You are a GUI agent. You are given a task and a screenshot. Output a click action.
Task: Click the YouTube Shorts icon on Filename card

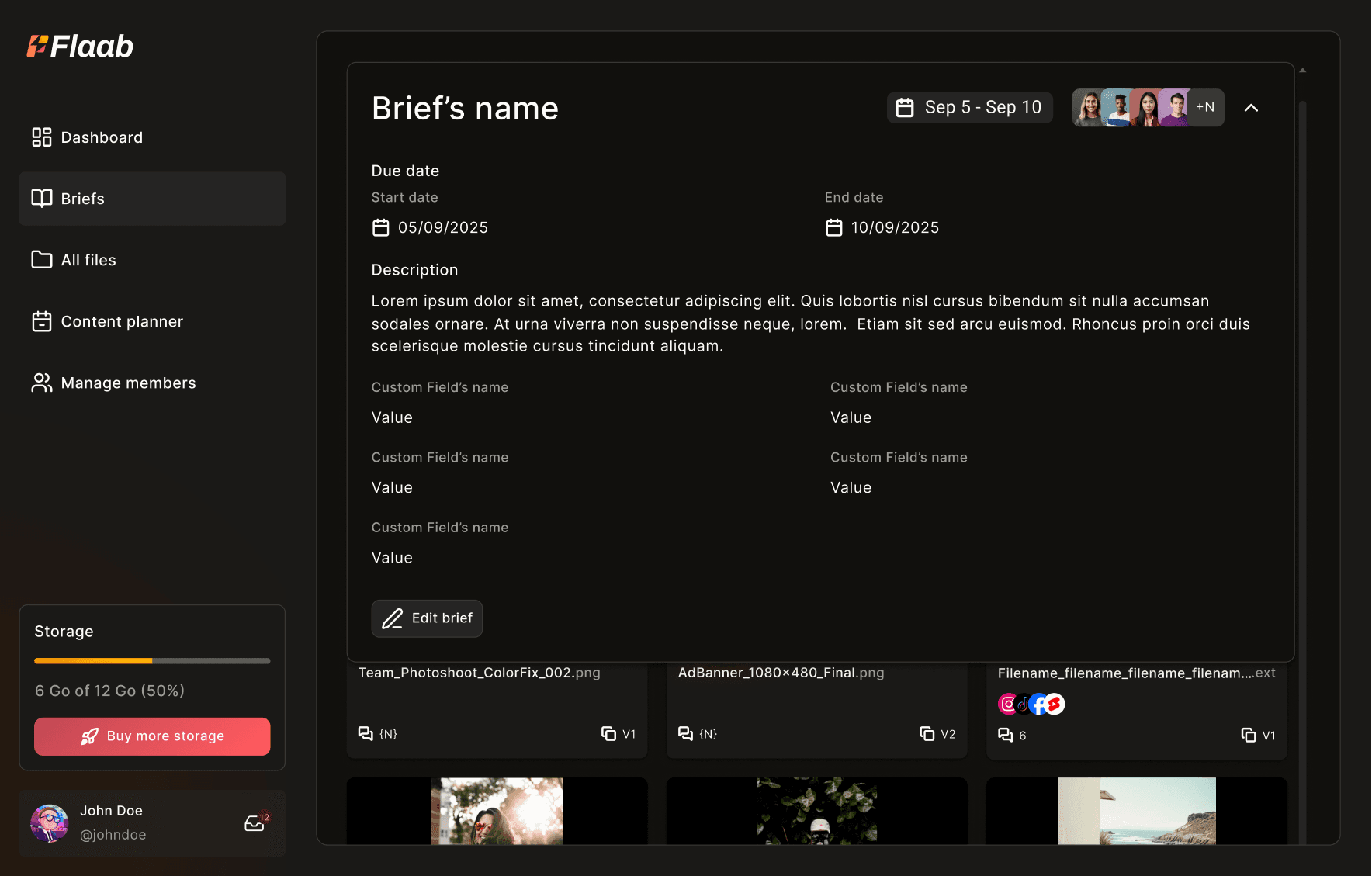tap(1055, 704)
